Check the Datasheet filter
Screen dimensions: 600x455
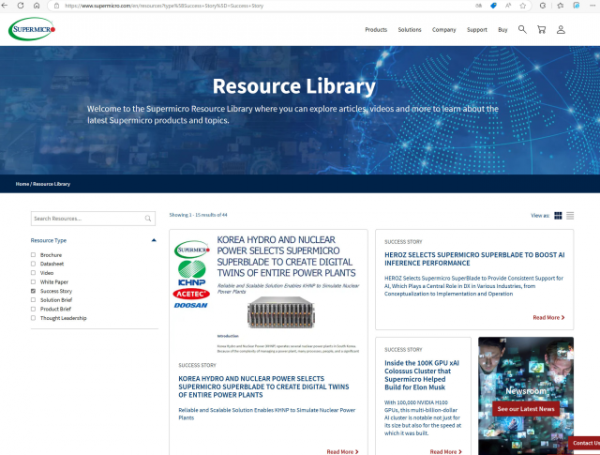tap(33, 264)
